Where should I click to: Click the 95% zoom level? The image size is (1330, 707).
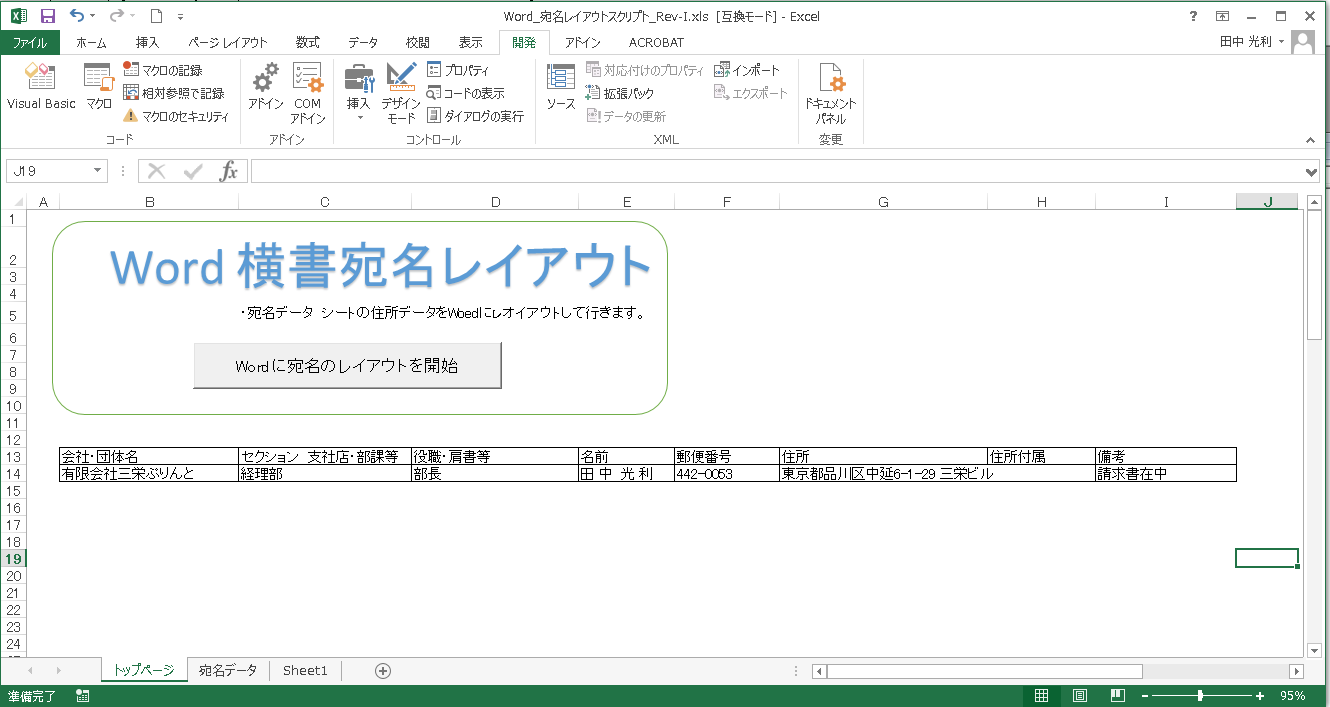pyautogui.click(x=1292, y=696)
